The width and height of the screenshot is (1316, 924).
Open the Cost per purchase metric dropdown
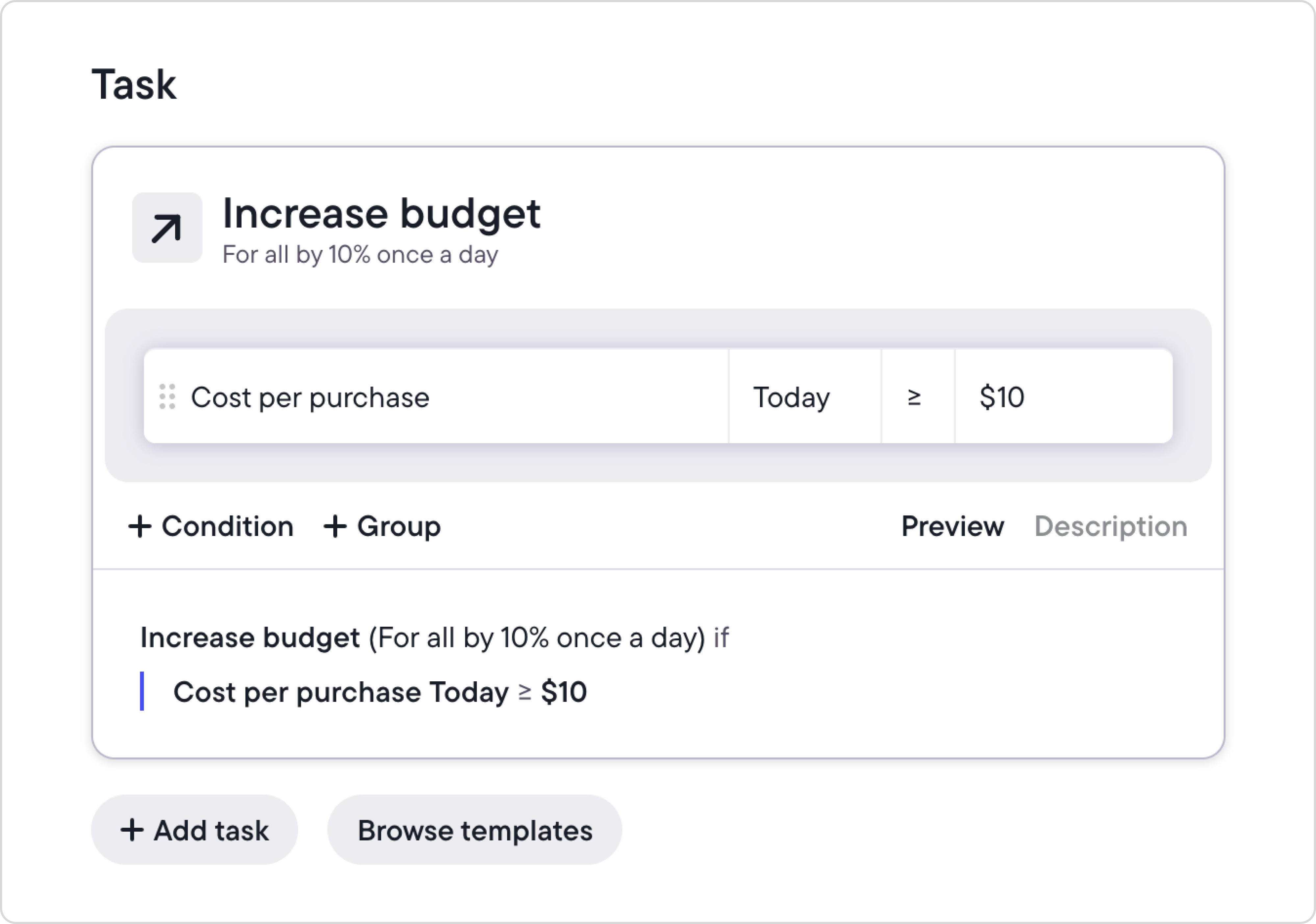pos(436,397)
